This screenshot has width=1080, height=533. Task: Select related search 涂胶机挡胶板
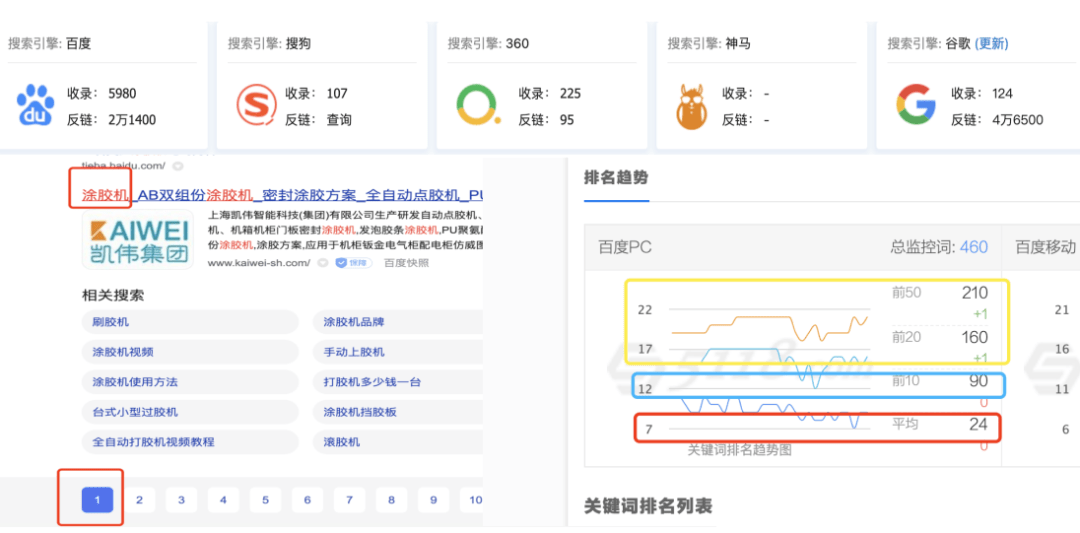[x=397, y=412]
